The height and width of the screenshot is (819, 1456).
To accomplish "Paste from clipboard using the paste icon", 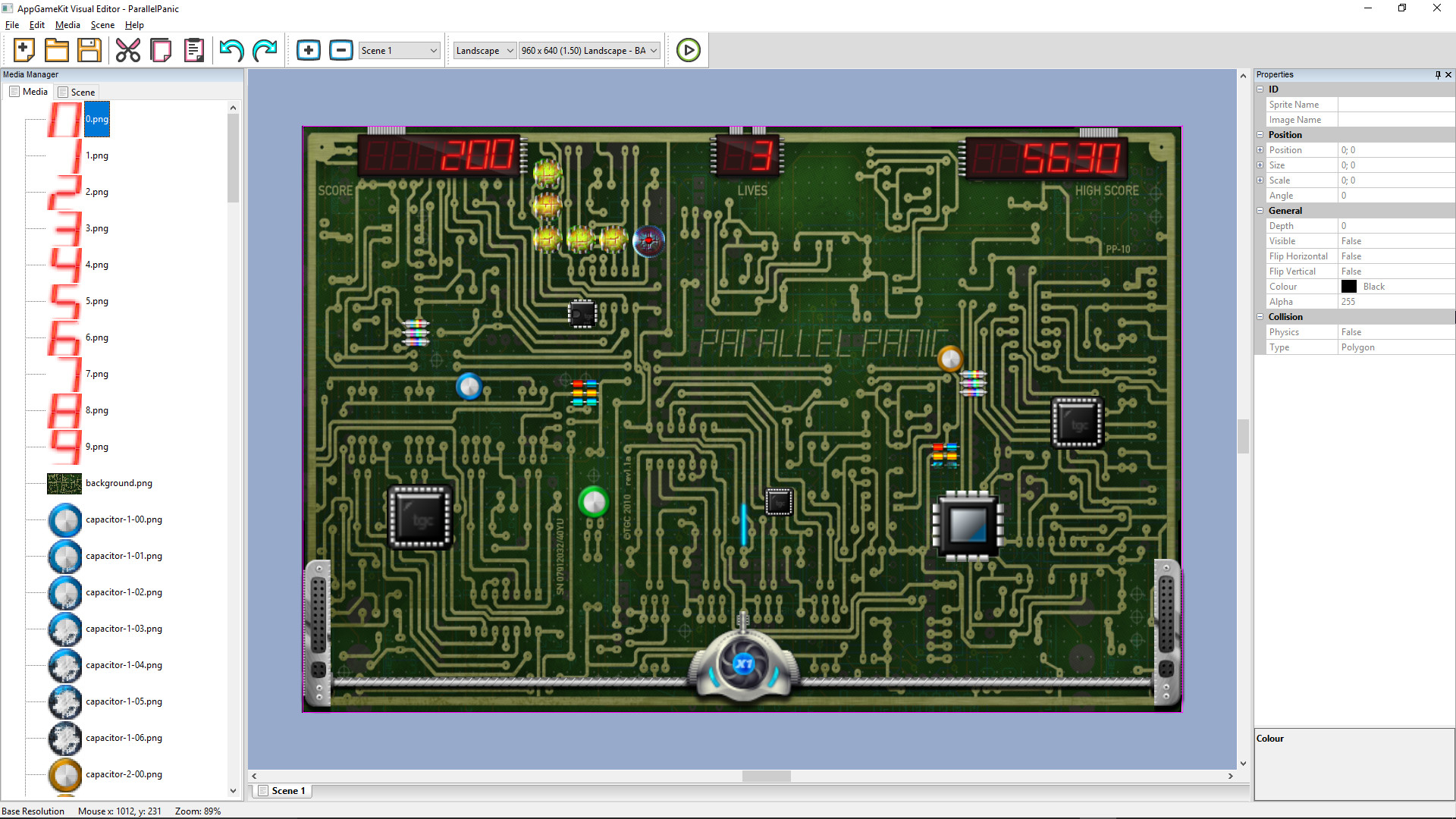I will (x=193, y=49).
